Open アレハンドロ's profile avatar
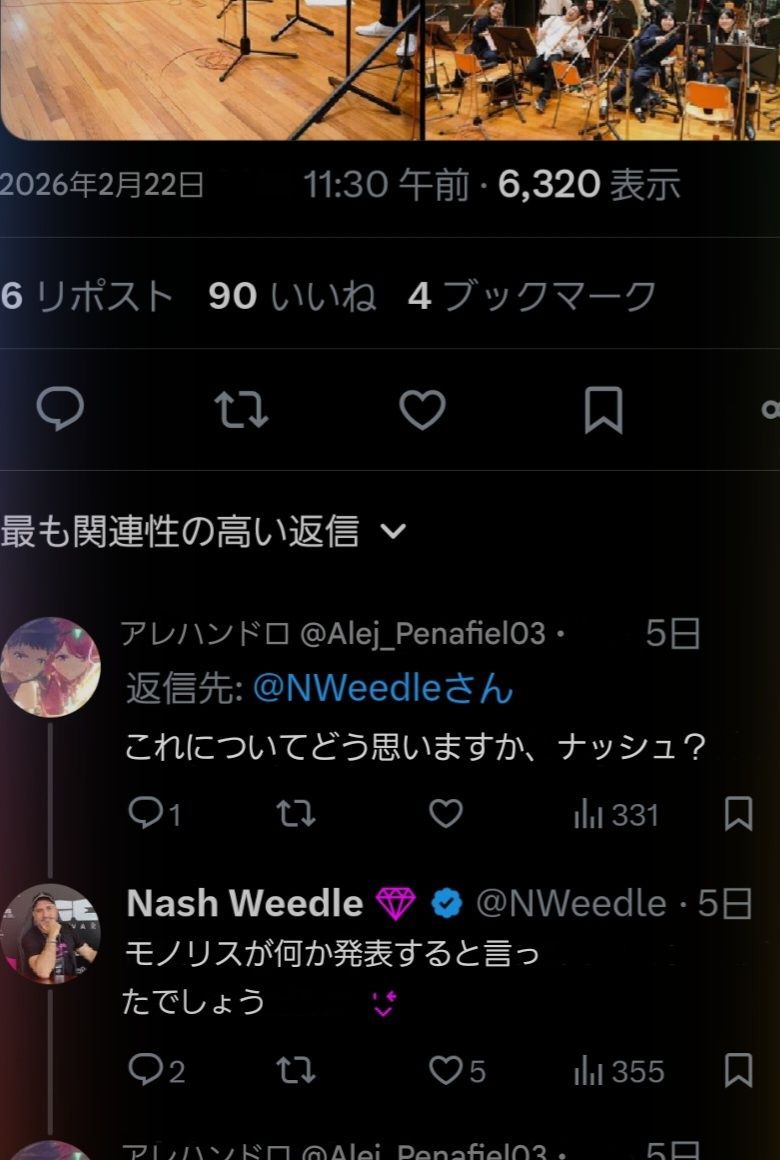780x1160 pixels. pyautogui.click(x=50, y=667)
